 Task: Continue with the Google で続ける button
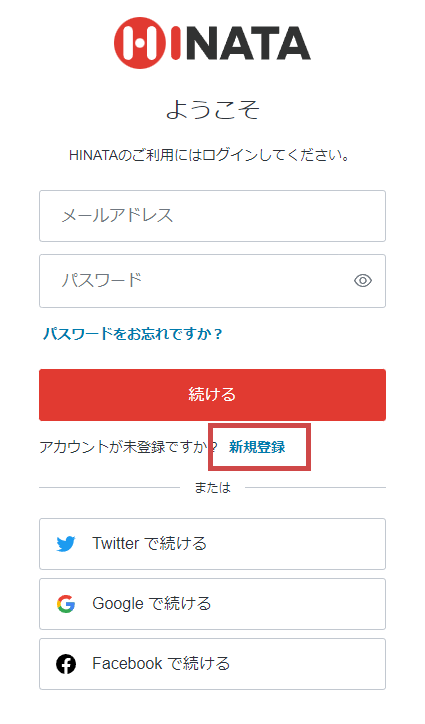[212, 604]
